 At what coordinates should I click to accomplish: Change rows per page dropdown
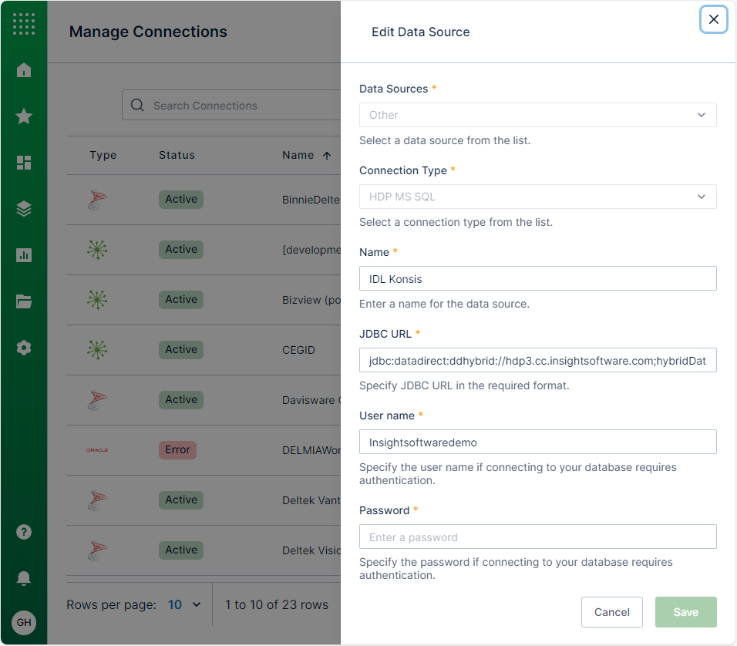184,605
